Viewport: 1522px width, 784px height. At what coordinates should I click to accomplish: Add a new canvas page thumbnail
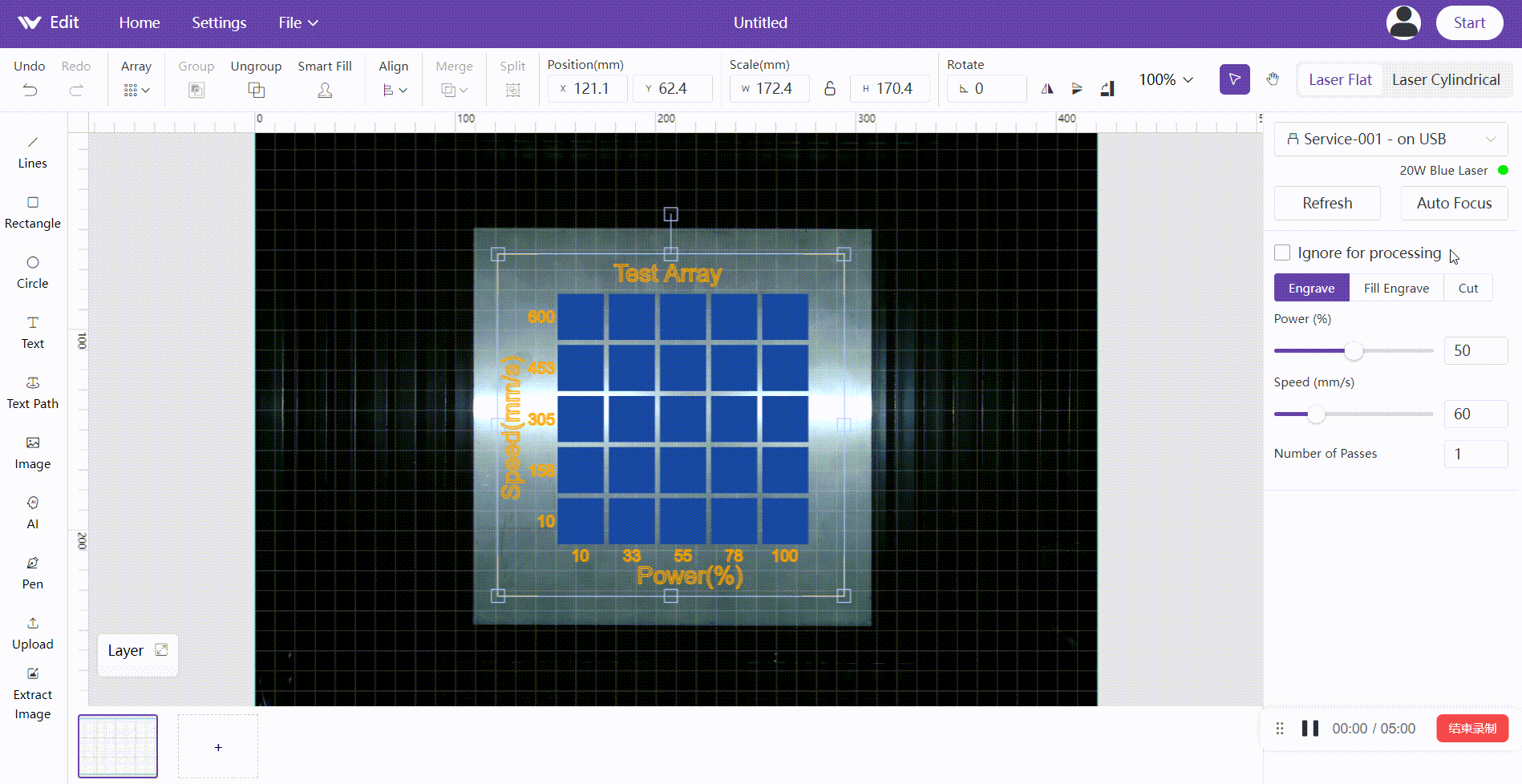click(x=218, y=746)
